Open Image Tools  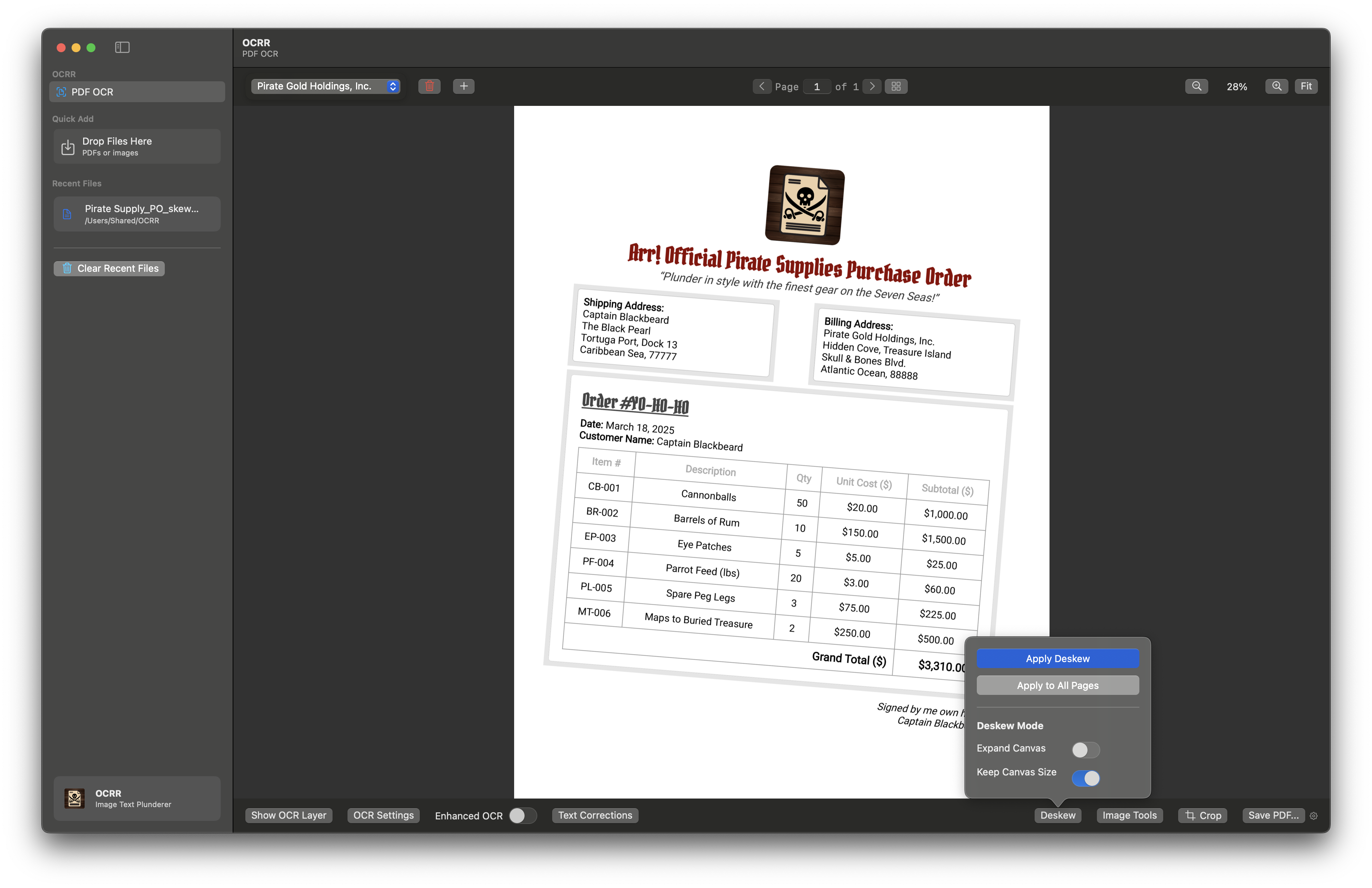pos(1130,815)
